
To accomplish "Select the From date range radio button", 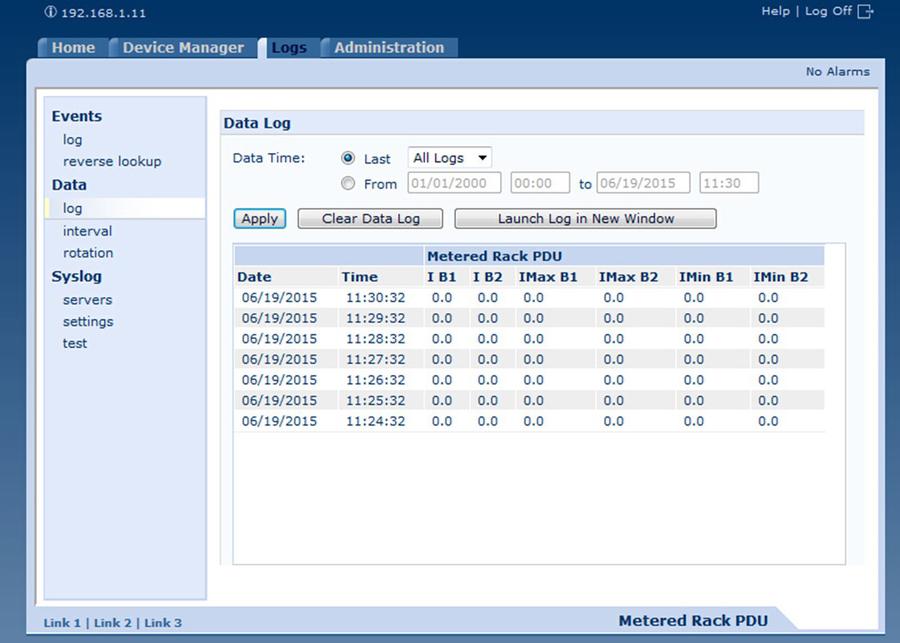I will click(348, 184).
